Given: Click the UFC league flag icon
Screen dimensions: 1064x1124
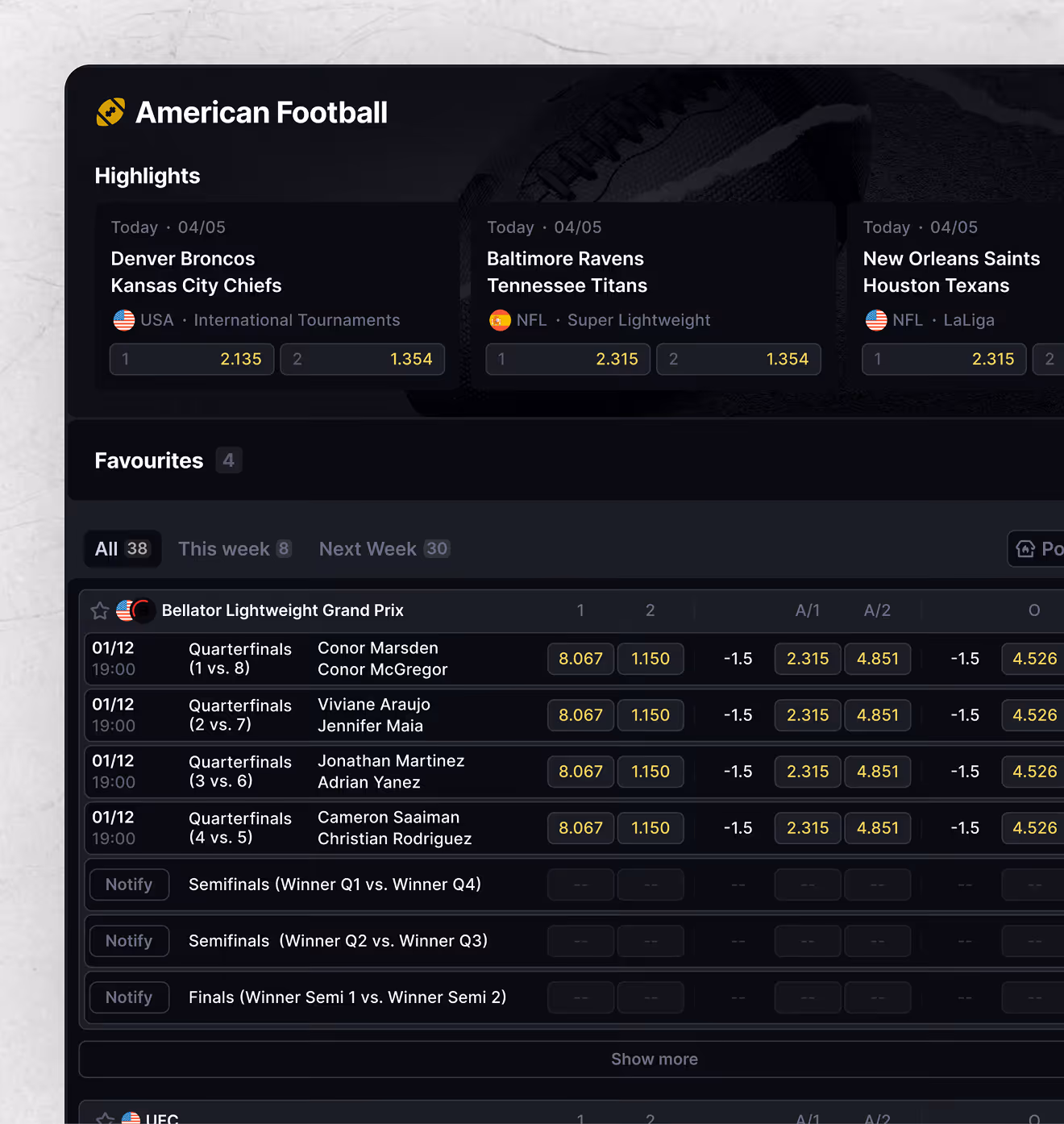Looking at the screenshot, I should point(131,1118).
